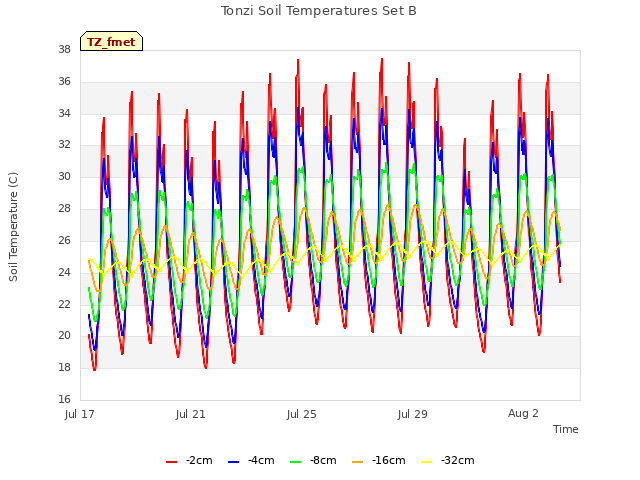Click the 24 y-axis tick label
This screenshot has height=480, width=640.
coord(64,272)
